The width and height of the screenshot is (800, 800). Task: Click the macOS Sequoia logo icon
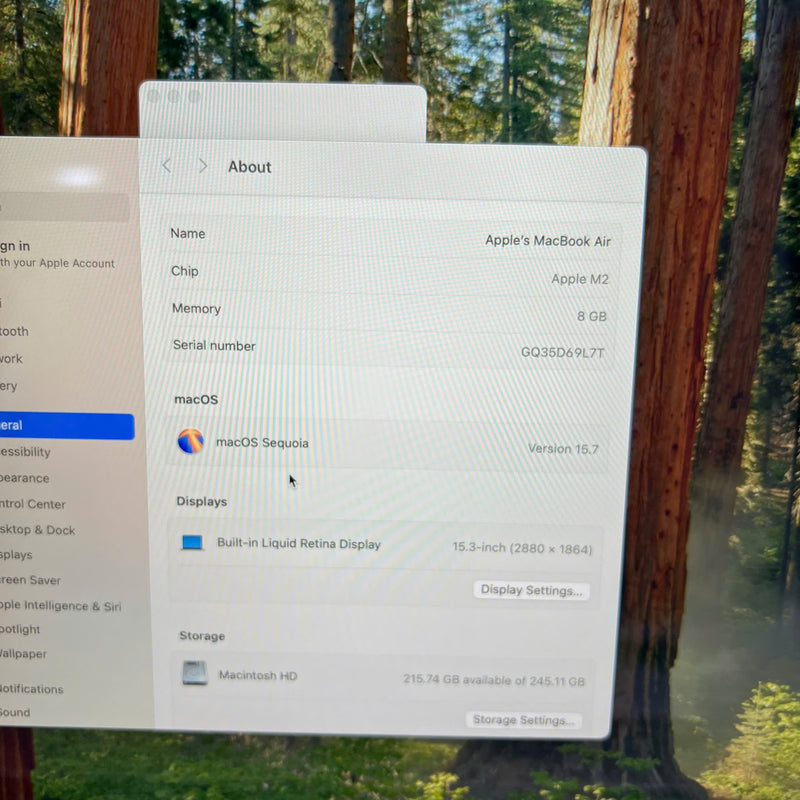click(190, 441)
